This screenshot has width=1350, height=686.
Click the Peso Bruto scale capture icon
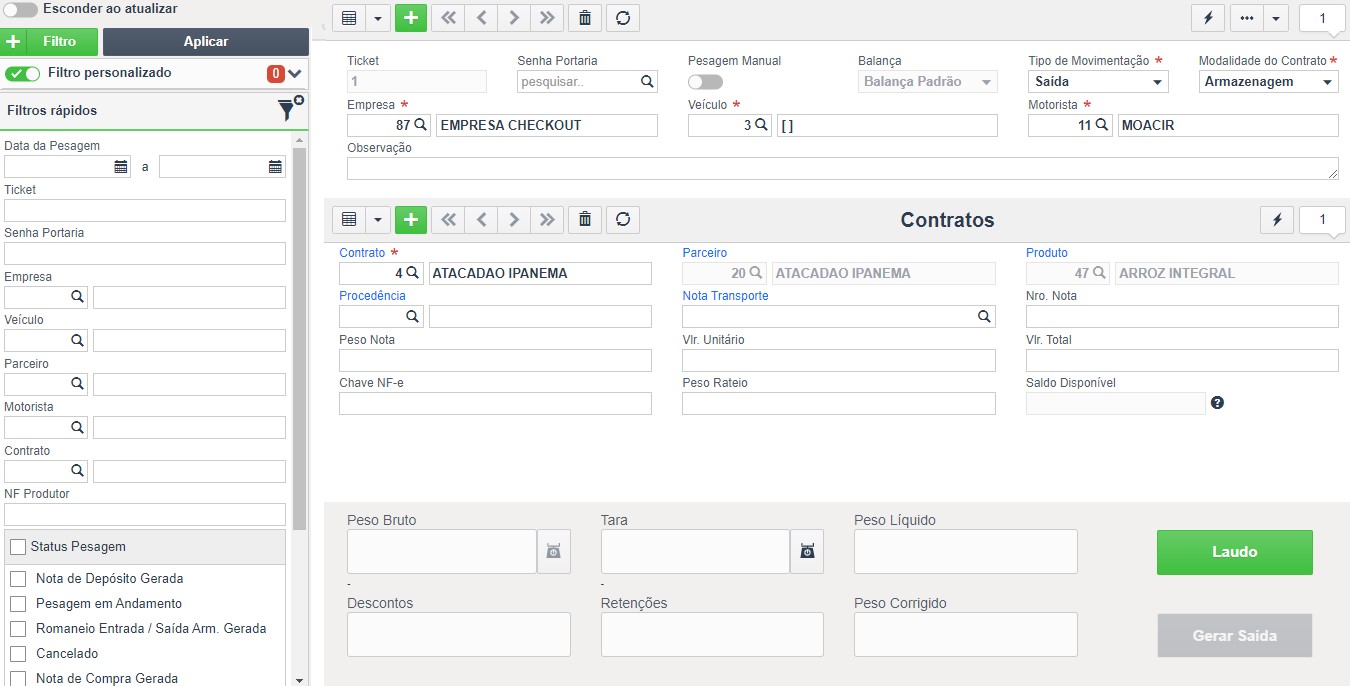554,551
